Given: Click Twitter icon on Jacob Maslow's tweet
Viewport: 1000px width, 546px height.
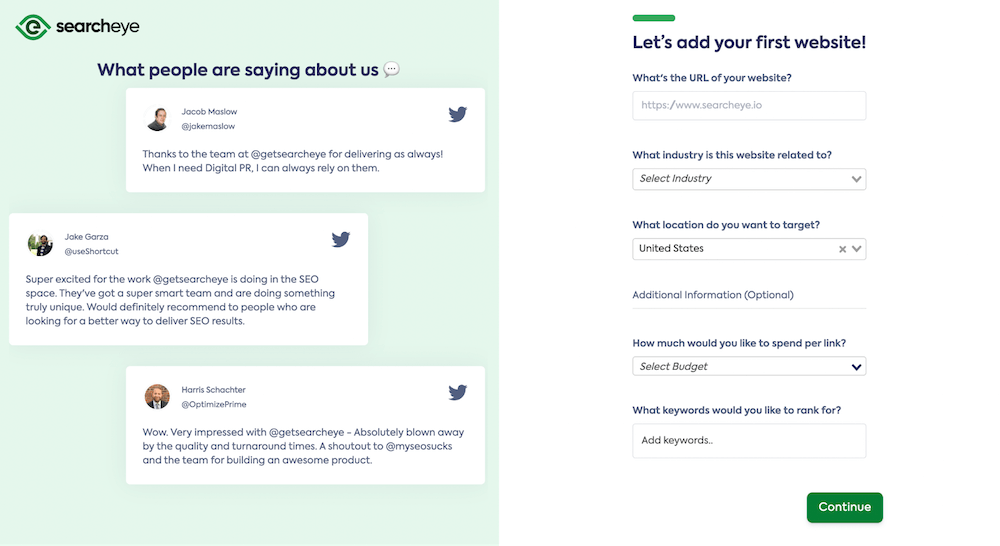Looking at the screenshot, I should coord(458,114).
